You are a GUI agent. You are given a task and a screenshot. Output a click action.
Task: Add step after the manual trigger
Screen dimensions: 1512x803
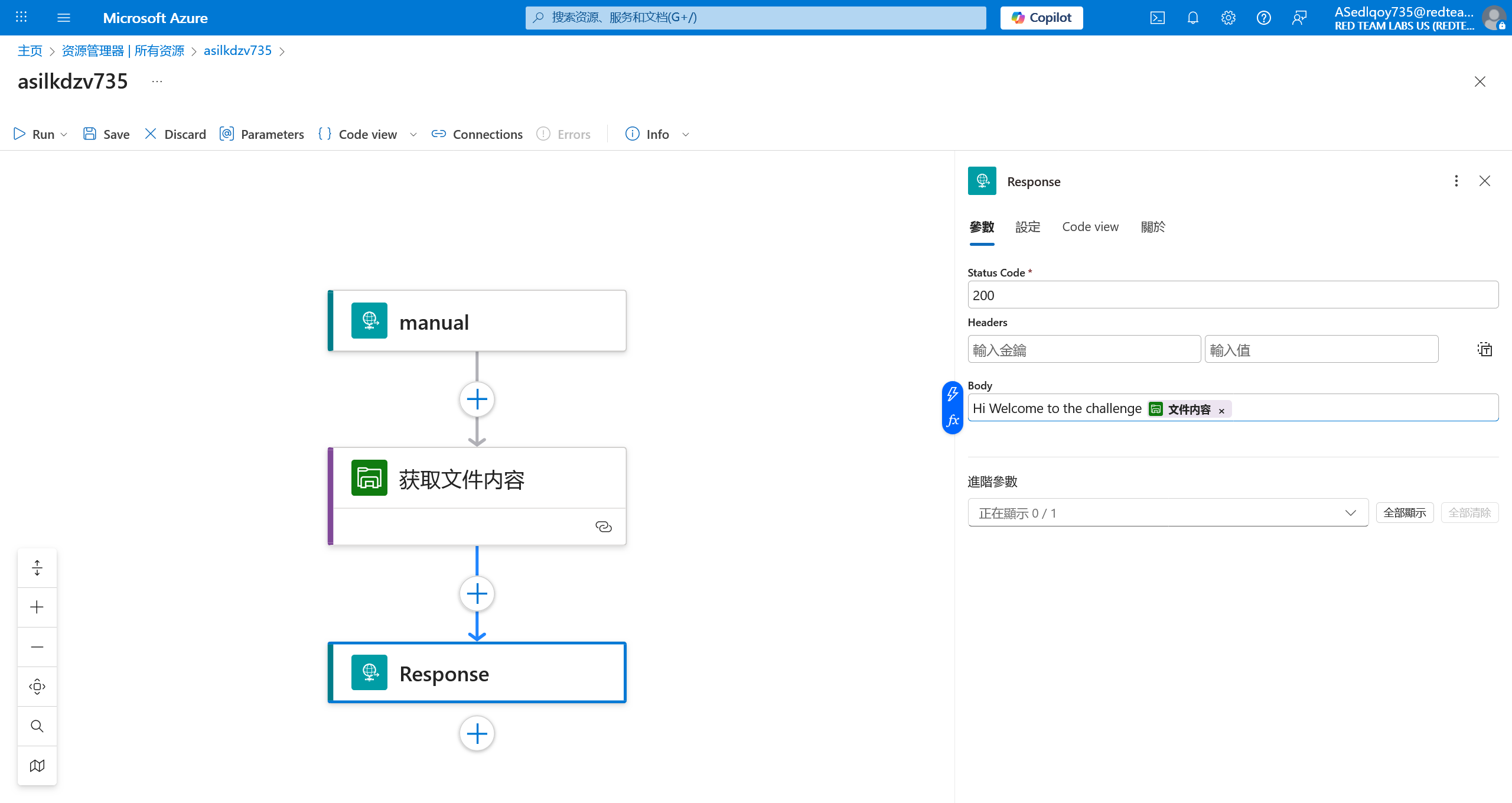click(x=477, y=399)
